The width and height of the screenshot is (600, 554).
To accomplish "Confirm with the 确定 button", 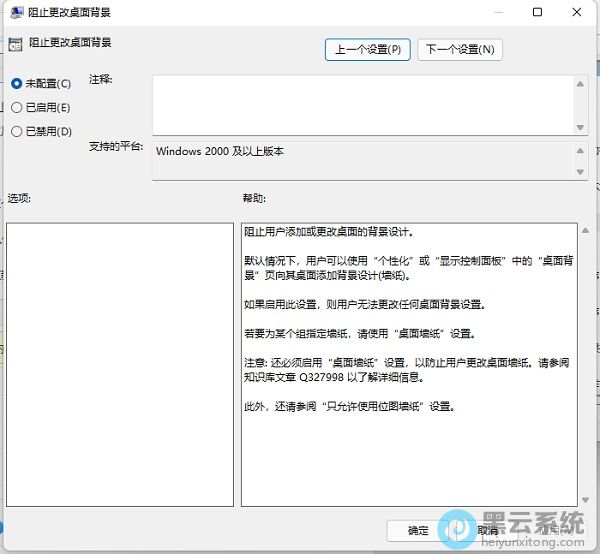I will tap(419, 530).
